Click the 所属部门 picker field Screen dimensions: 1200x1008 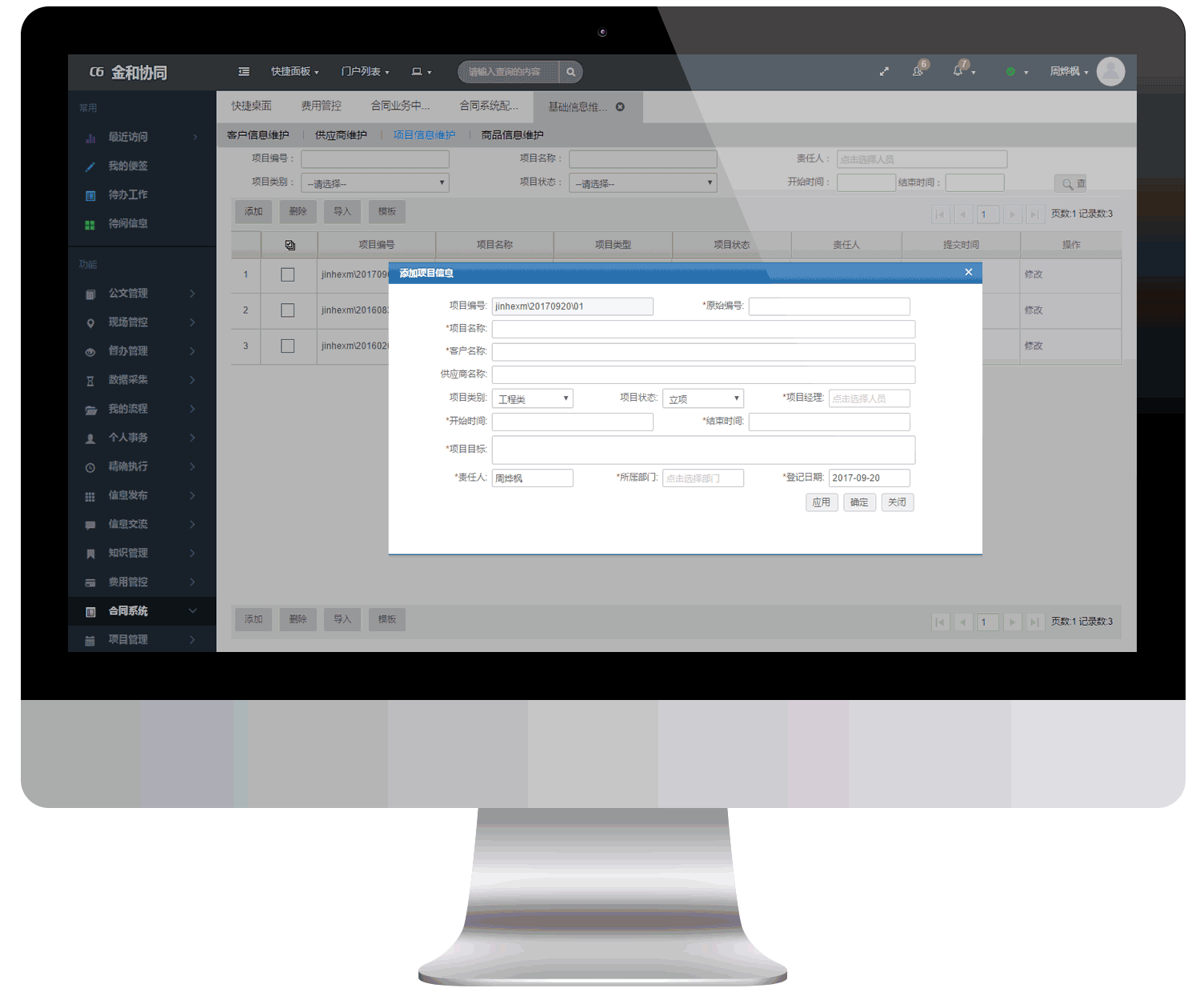[x=703, y=478]
